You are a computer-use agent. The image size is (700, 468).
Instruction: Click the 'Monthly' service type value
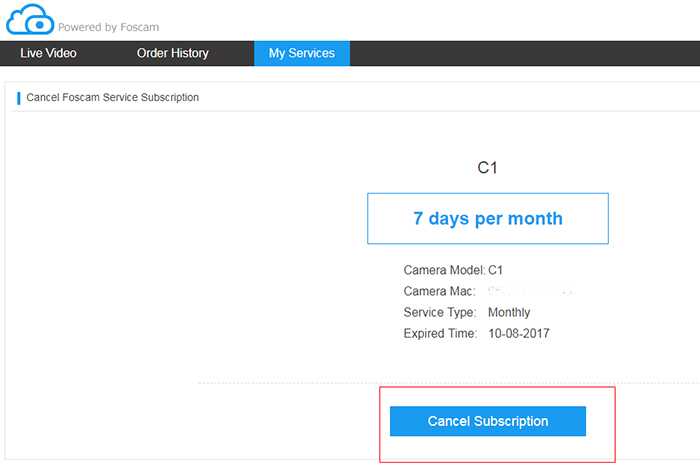click(509, 312)
